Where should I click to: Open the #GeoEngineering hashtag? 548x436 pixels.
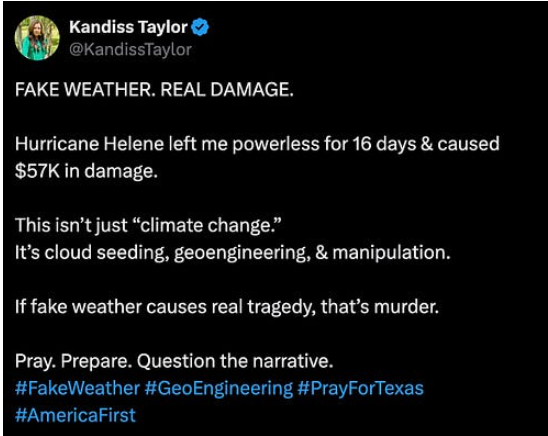[219, 388]
